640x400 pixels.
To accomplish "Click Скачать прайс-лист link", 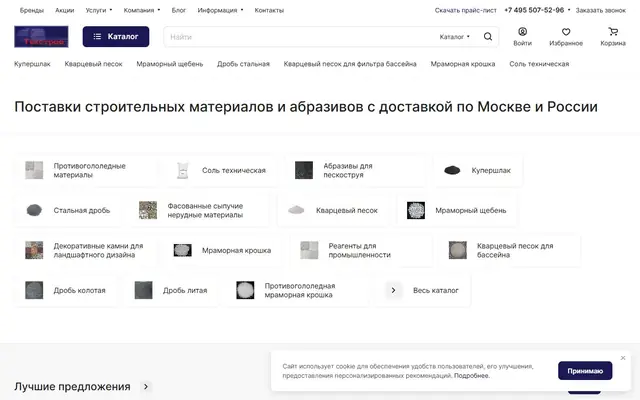I will pyautogui.click(x=465, y=10).
